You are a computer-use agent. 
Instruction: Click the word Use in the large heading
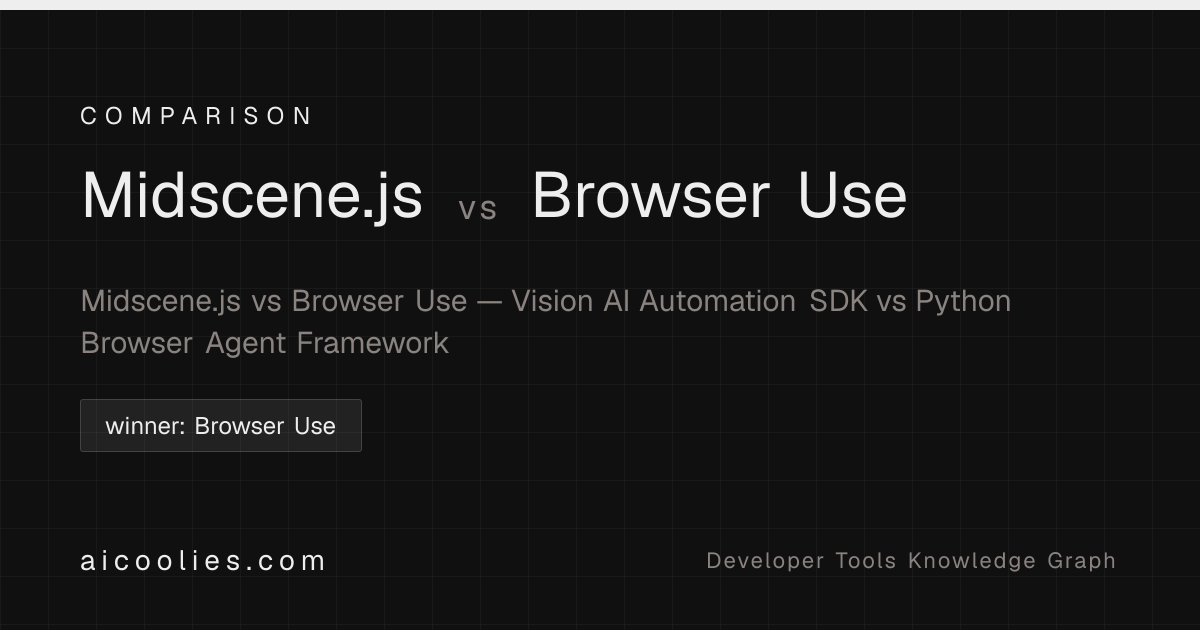coord(852,195)
